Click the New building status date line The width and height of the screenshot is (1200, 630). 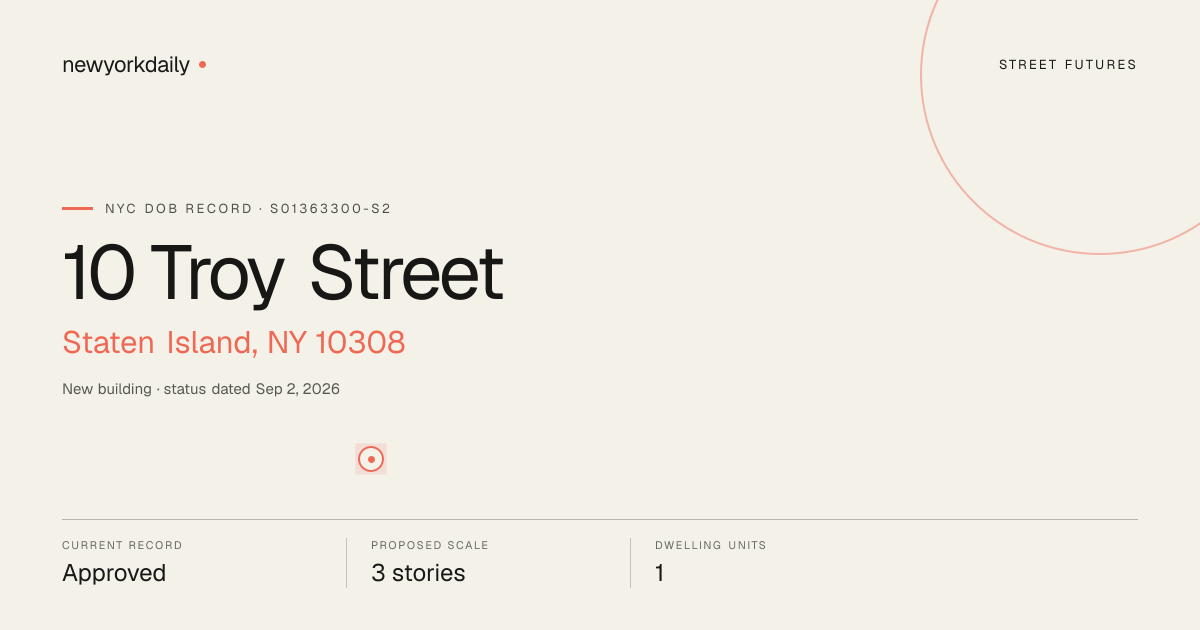(x=201, y=389)
